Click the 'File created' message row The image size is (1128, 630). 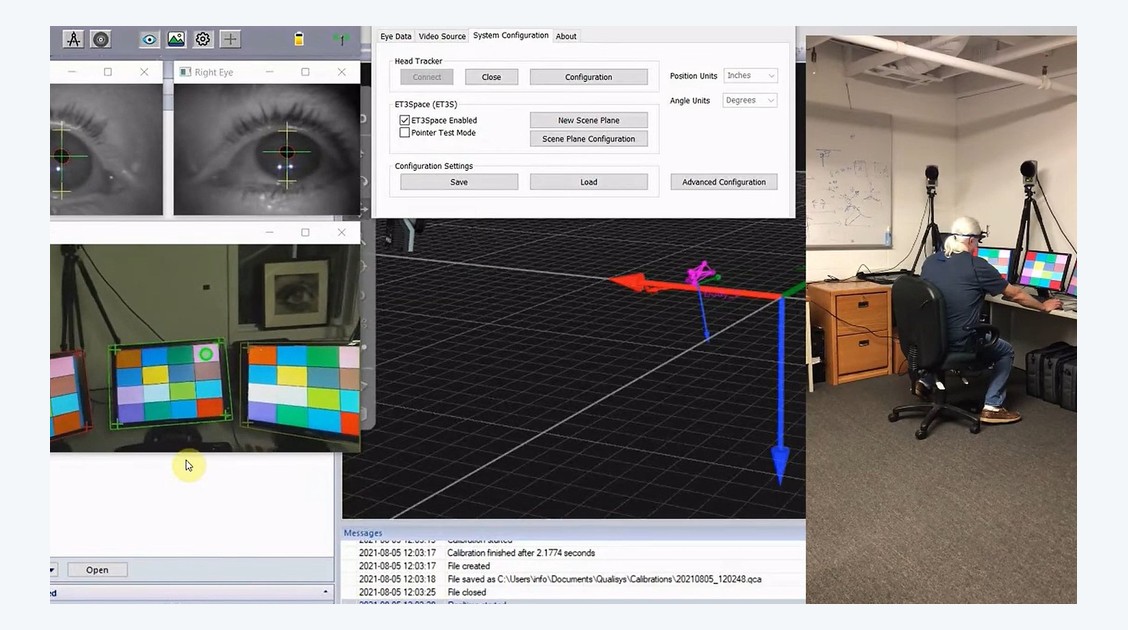pos(468,566)
